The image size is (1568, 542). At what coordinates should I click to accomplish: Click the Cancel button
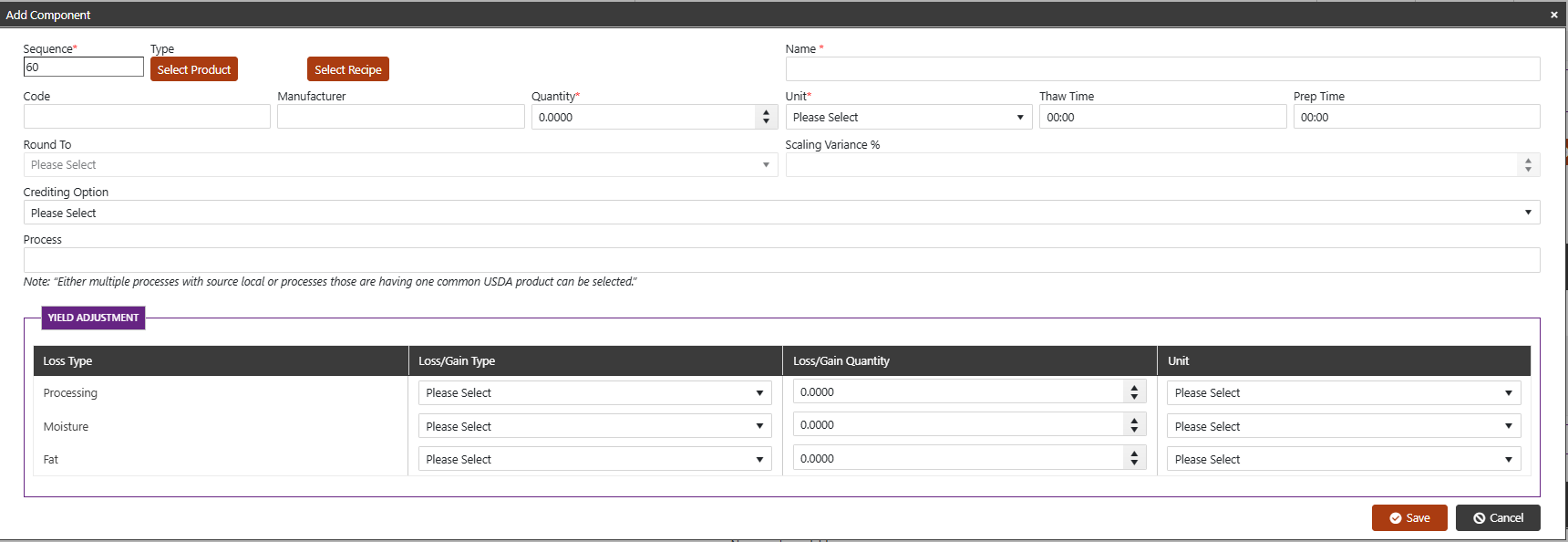click(1498, 517)
